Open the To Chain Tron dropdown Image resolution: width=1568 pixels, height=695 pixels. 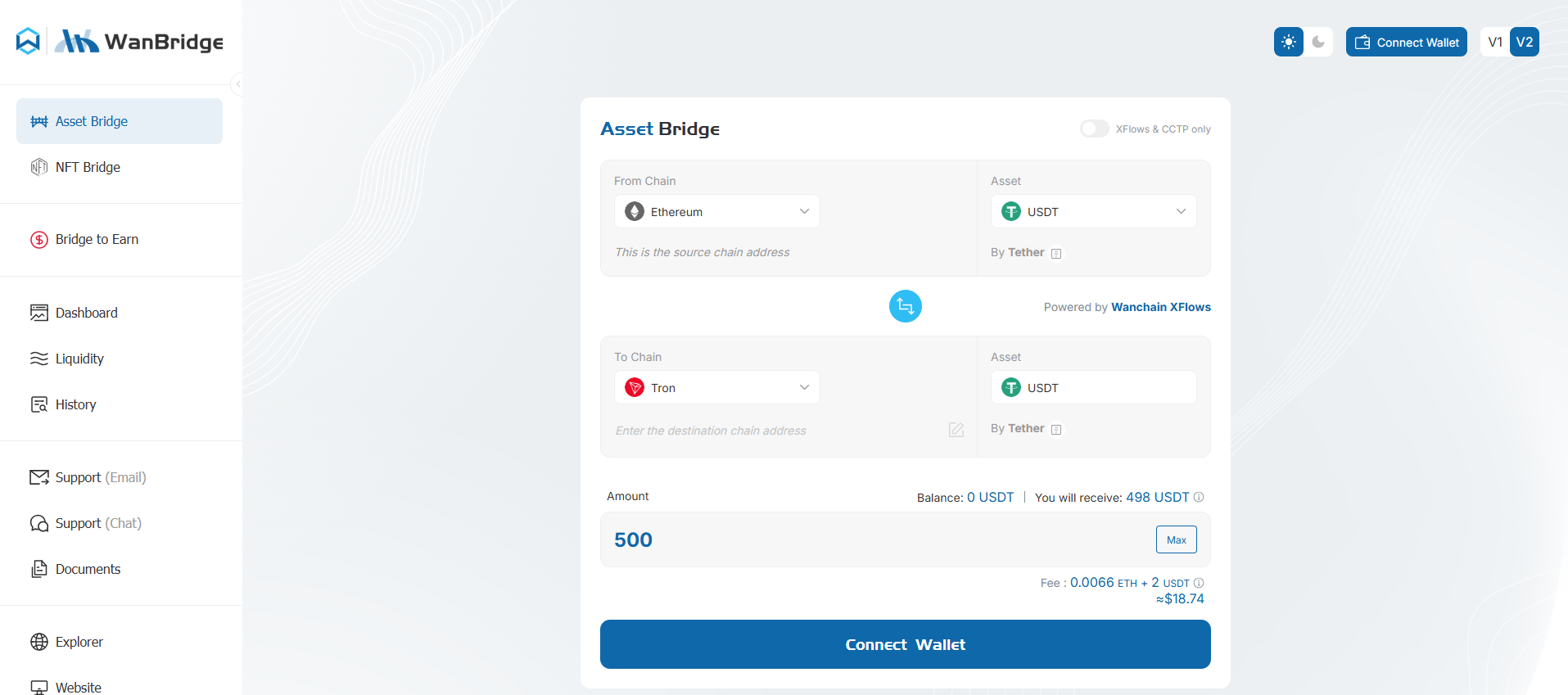(x=717, y=387)
